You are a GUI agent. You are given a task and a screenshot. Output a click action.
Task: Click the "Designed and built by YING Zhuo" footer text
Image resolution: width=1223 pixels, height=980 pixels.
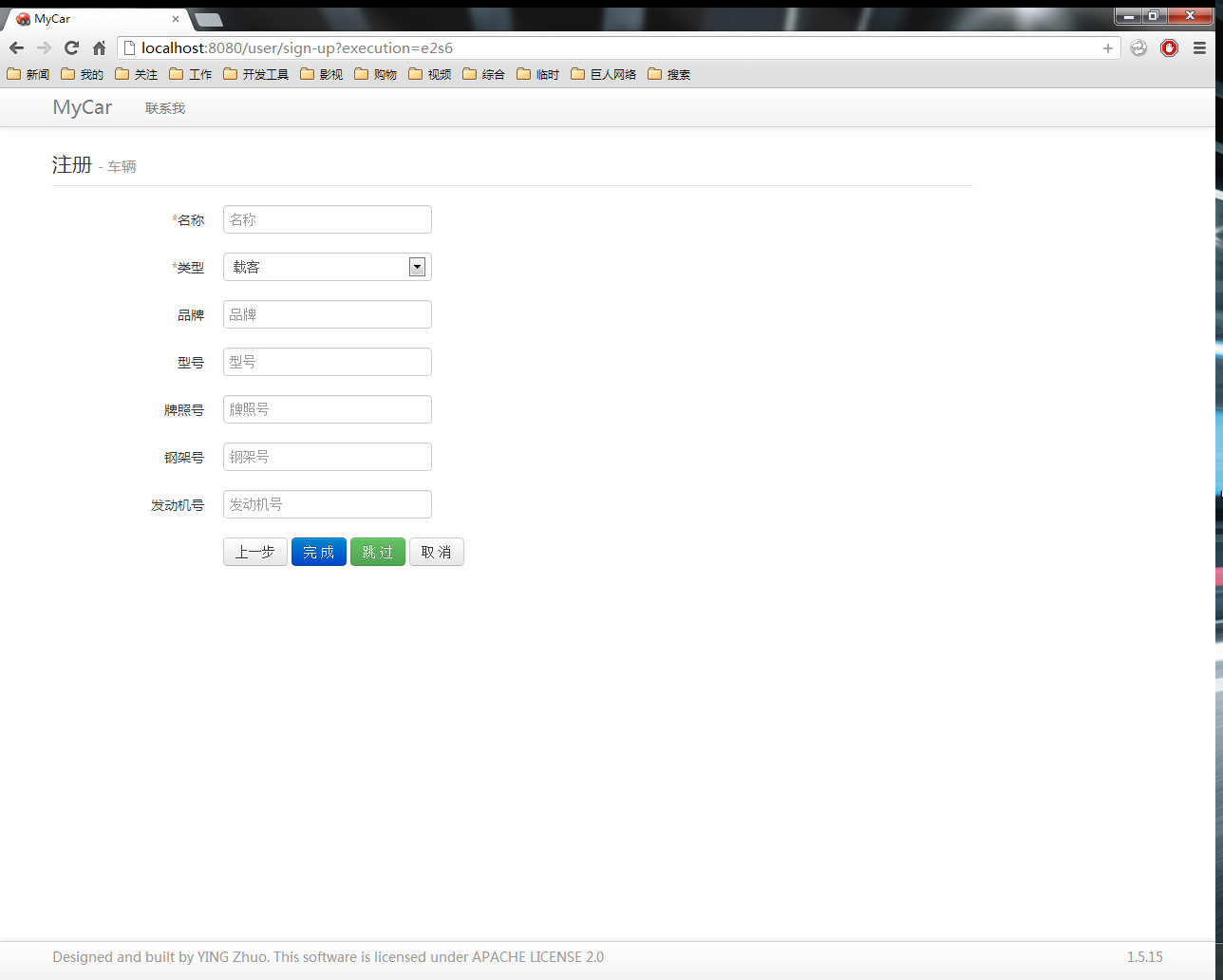[x=160, y=957]
